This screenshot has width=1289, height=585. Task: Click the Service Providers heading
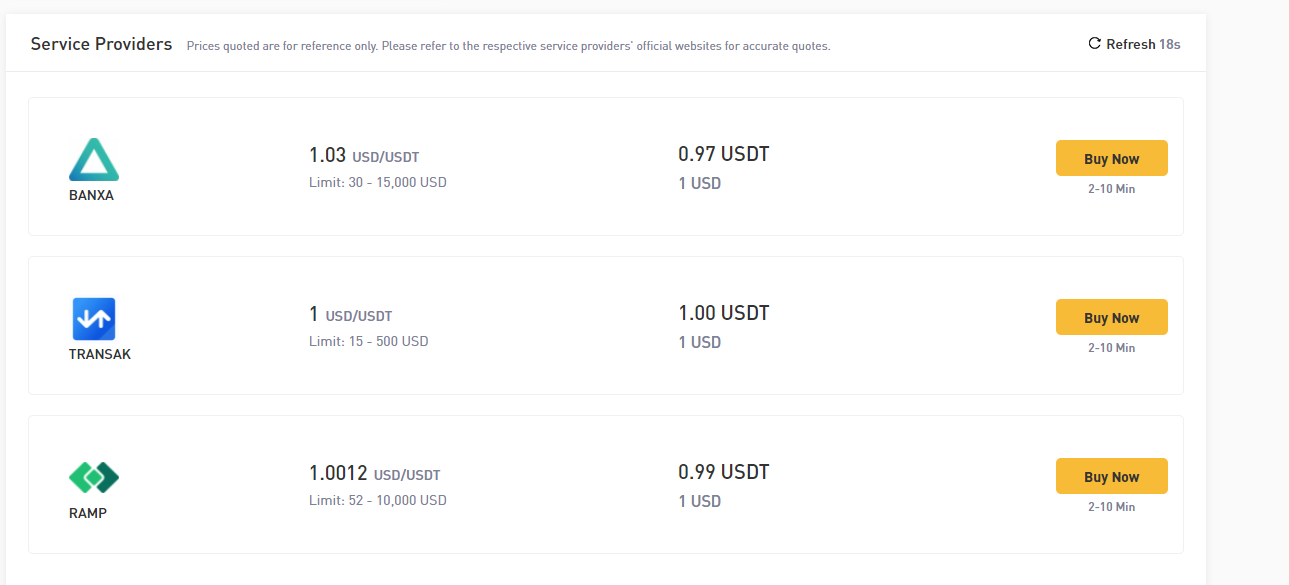click(101, 44)
